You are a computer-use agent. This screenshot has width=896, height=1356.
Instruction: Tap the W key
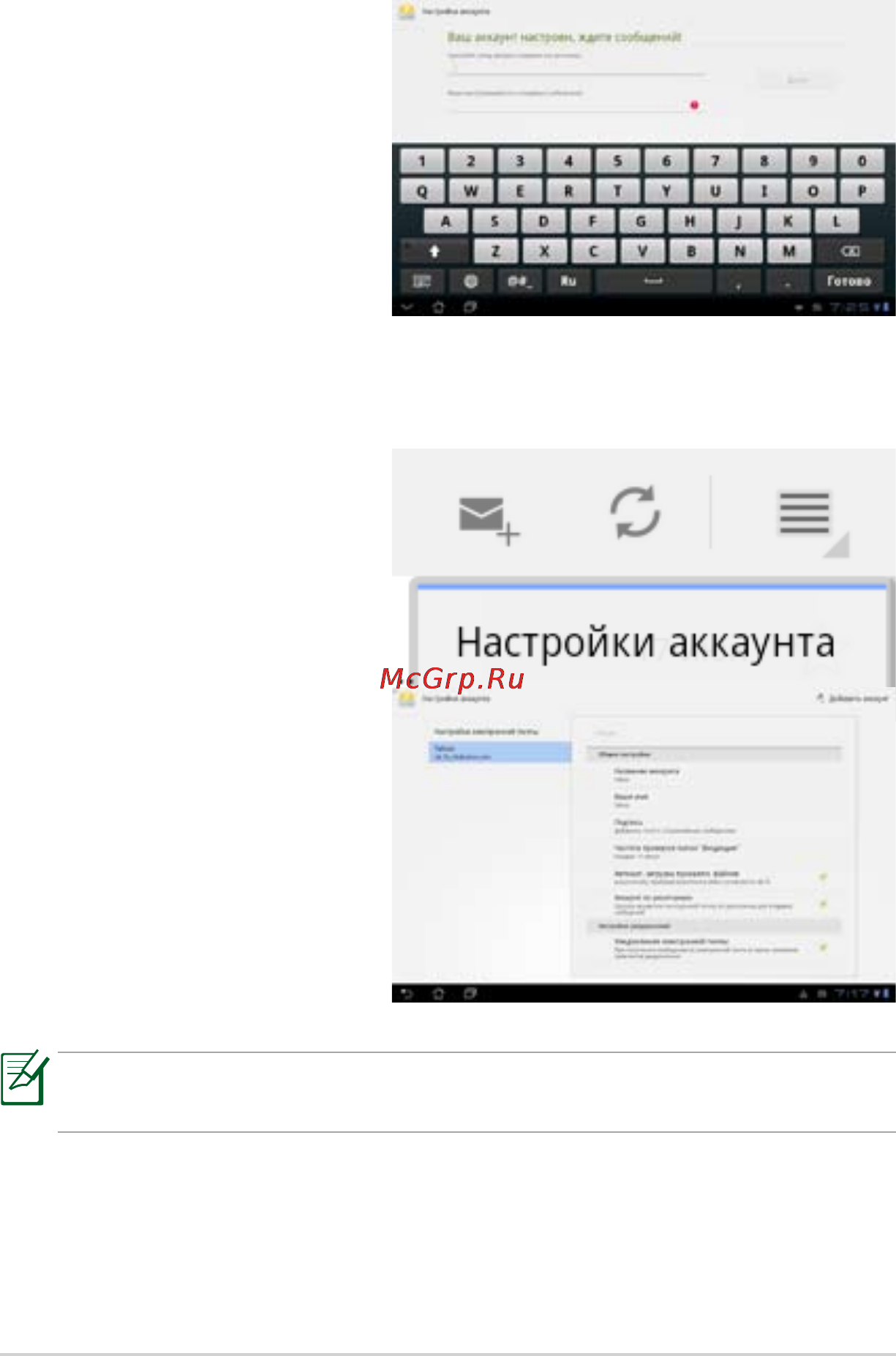[471, 191]
